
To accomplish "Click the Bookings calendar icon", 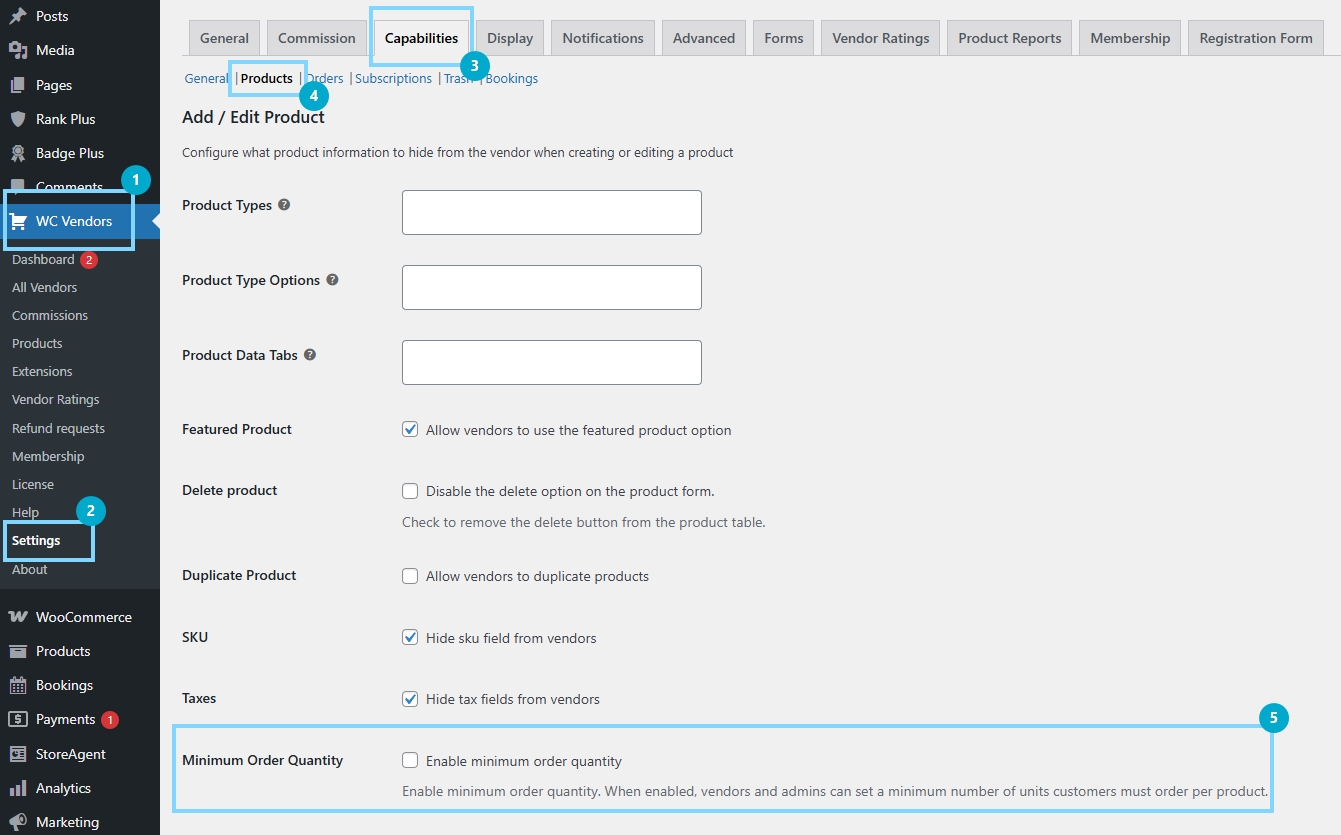I will pyautogui.click(x=18, y=685).
